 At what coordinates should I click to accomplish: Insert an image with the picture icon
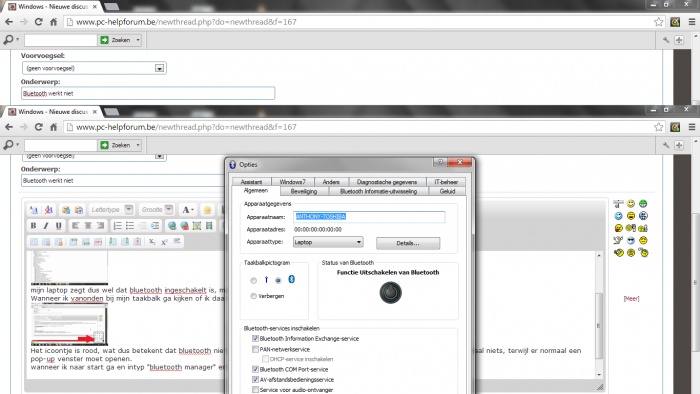tap(197, 226)
